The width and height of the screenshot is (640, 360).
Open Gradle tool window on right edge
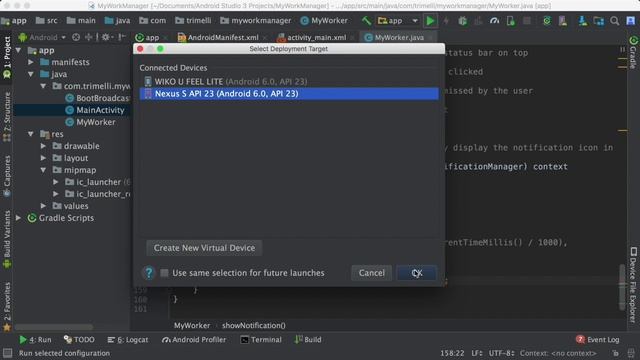(633, 52)
